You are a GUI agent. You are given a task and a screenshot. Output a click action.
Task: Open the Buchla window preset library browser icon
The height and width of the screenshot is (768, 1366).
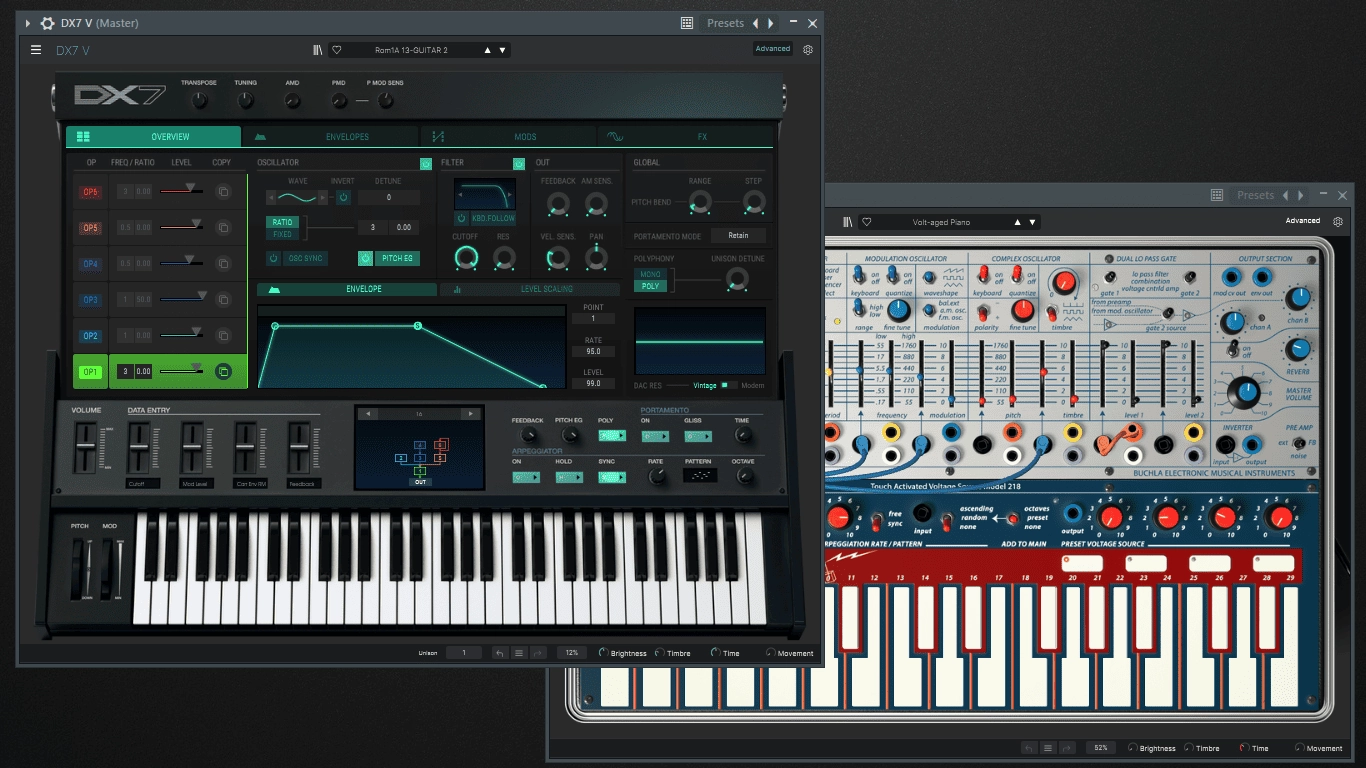click(848, 222)
